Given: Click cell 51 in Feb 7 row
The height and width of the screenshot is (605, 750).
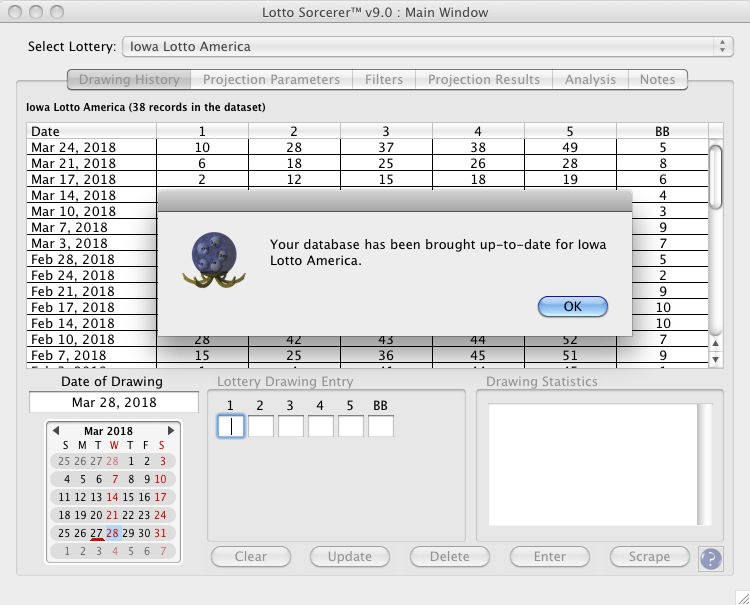Looking at the screenshot, I should coord(570,355).
